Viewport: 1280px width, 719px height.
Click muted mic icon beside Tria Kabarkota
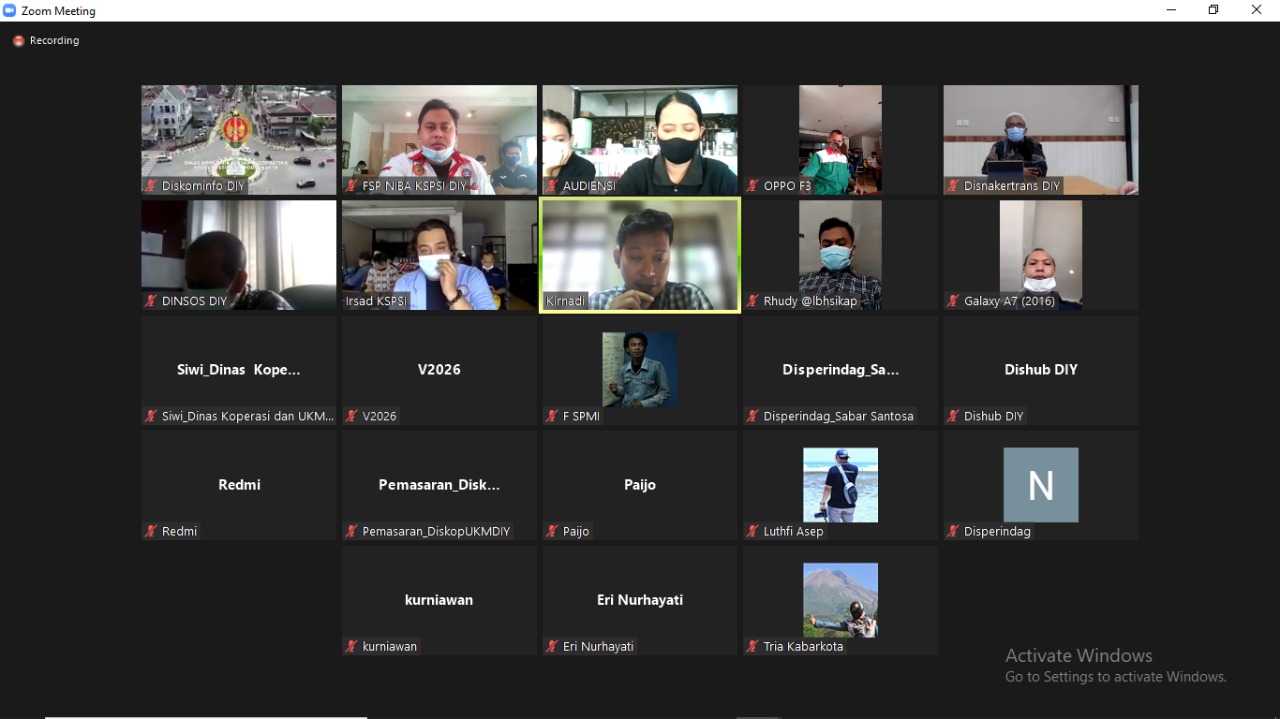pos(753,647)
